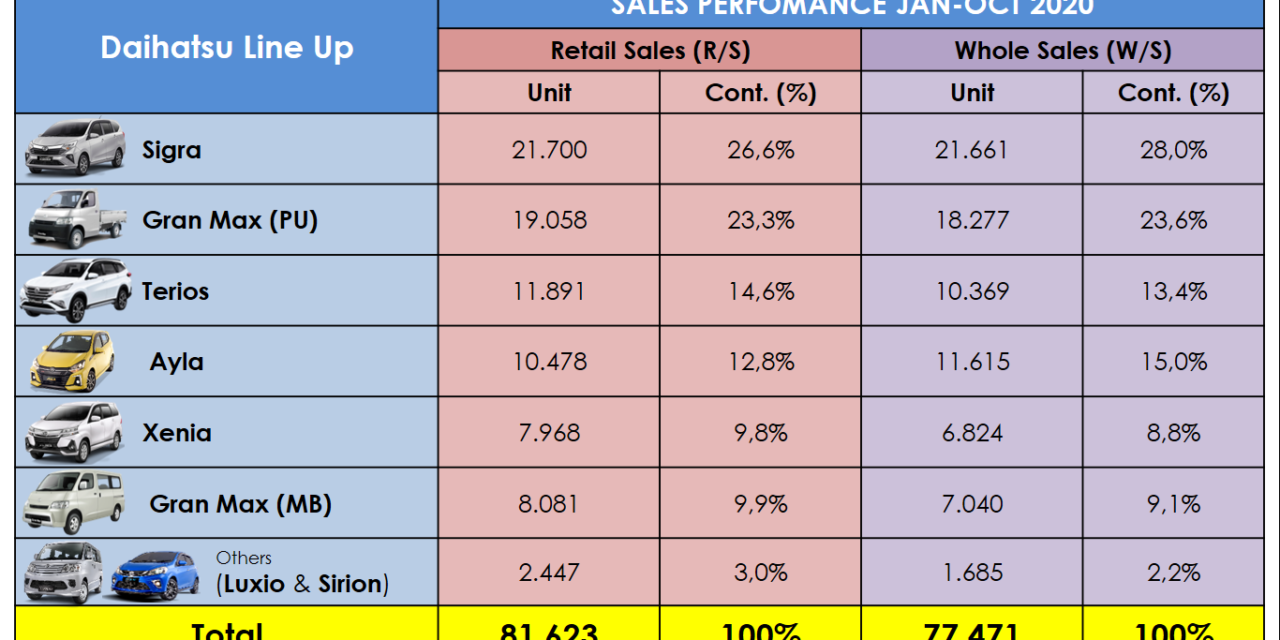1280x640 pixels.
Task: Click the Terios model name label
Action: click(x=175, y=291)
